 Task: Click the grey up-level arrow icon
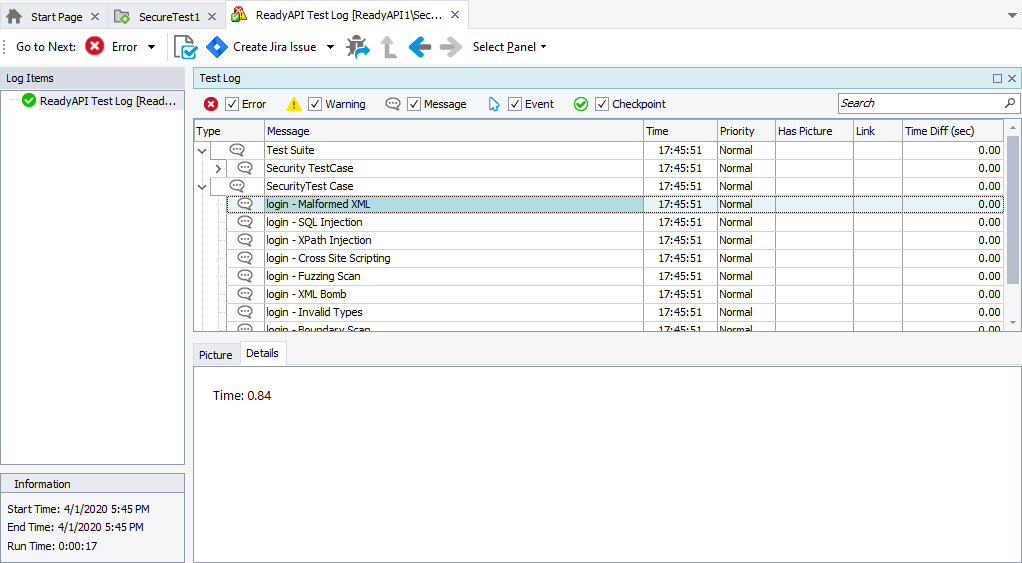[389, 47]
